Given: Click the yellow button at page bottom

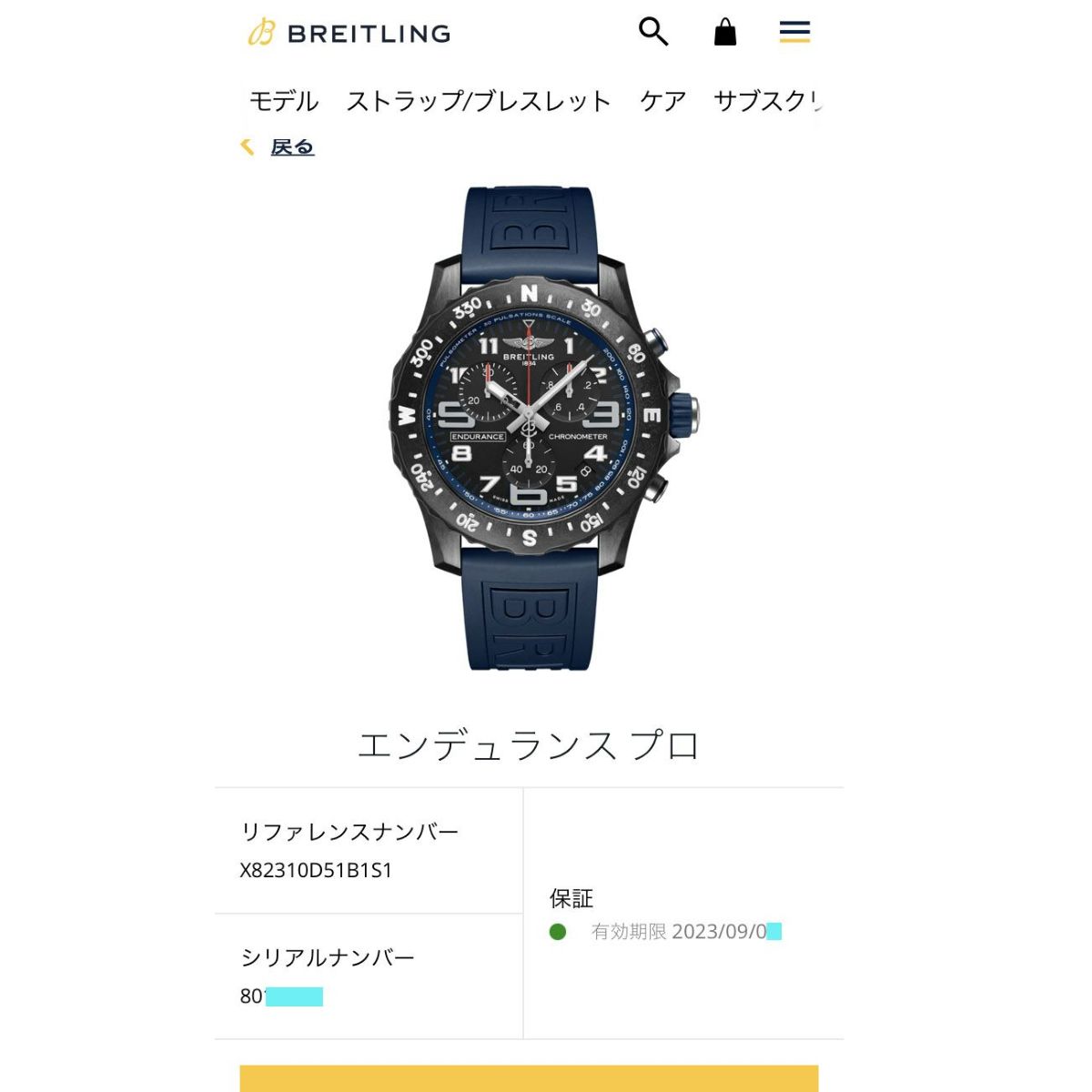Looking at the screenshot, I should pos(529,1078).
